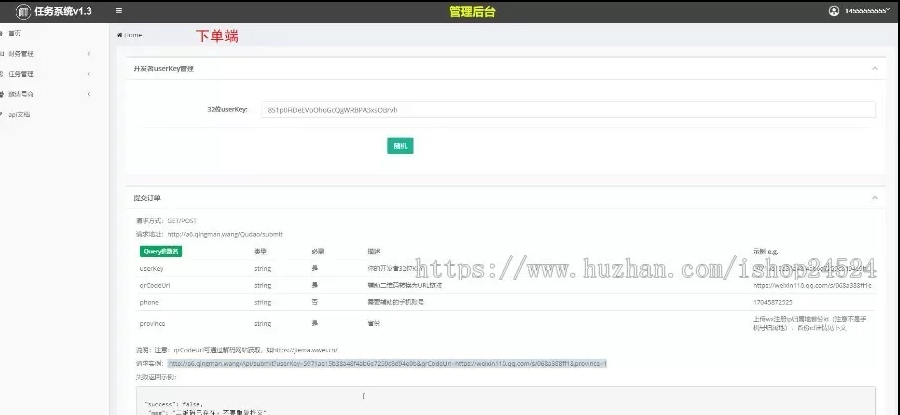
Task: Open the user avatar account icon
Action: click(x=834, y=11)
